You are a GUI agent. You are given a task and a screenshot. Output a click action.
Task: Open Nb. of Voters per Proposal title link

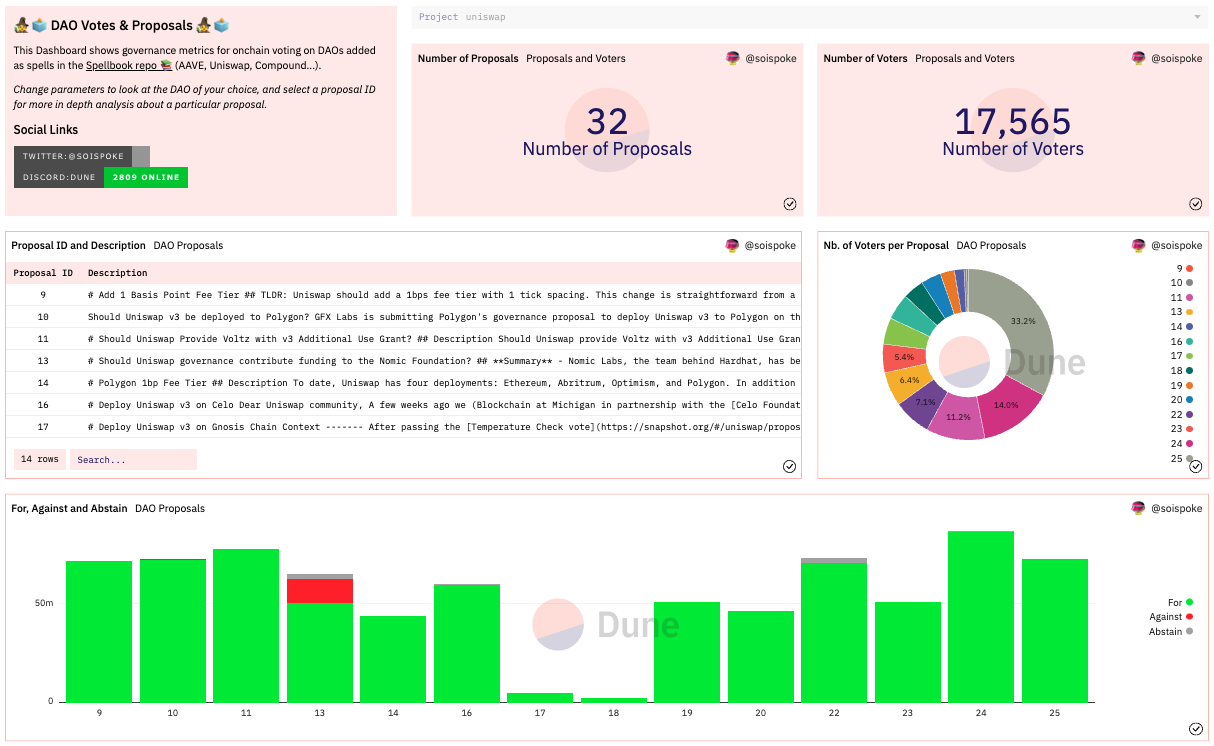(886, 245)
